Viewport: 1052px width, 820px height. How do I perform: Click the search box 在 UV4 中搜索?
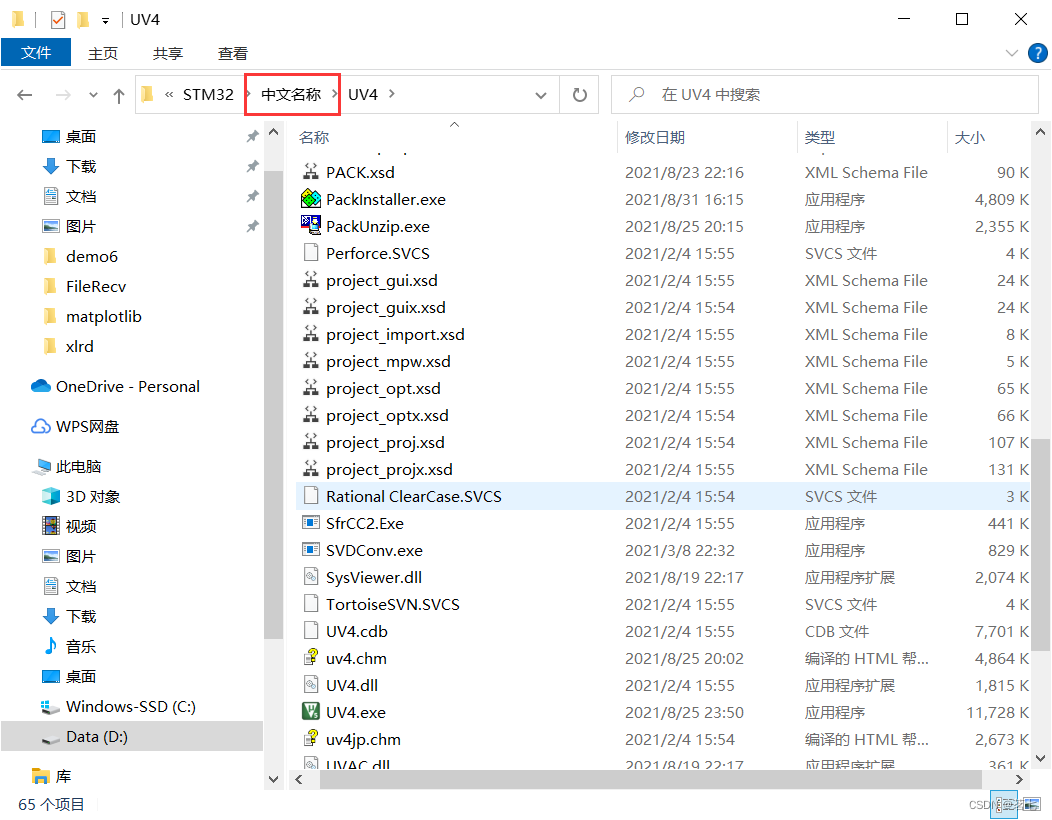click(825, 95)
